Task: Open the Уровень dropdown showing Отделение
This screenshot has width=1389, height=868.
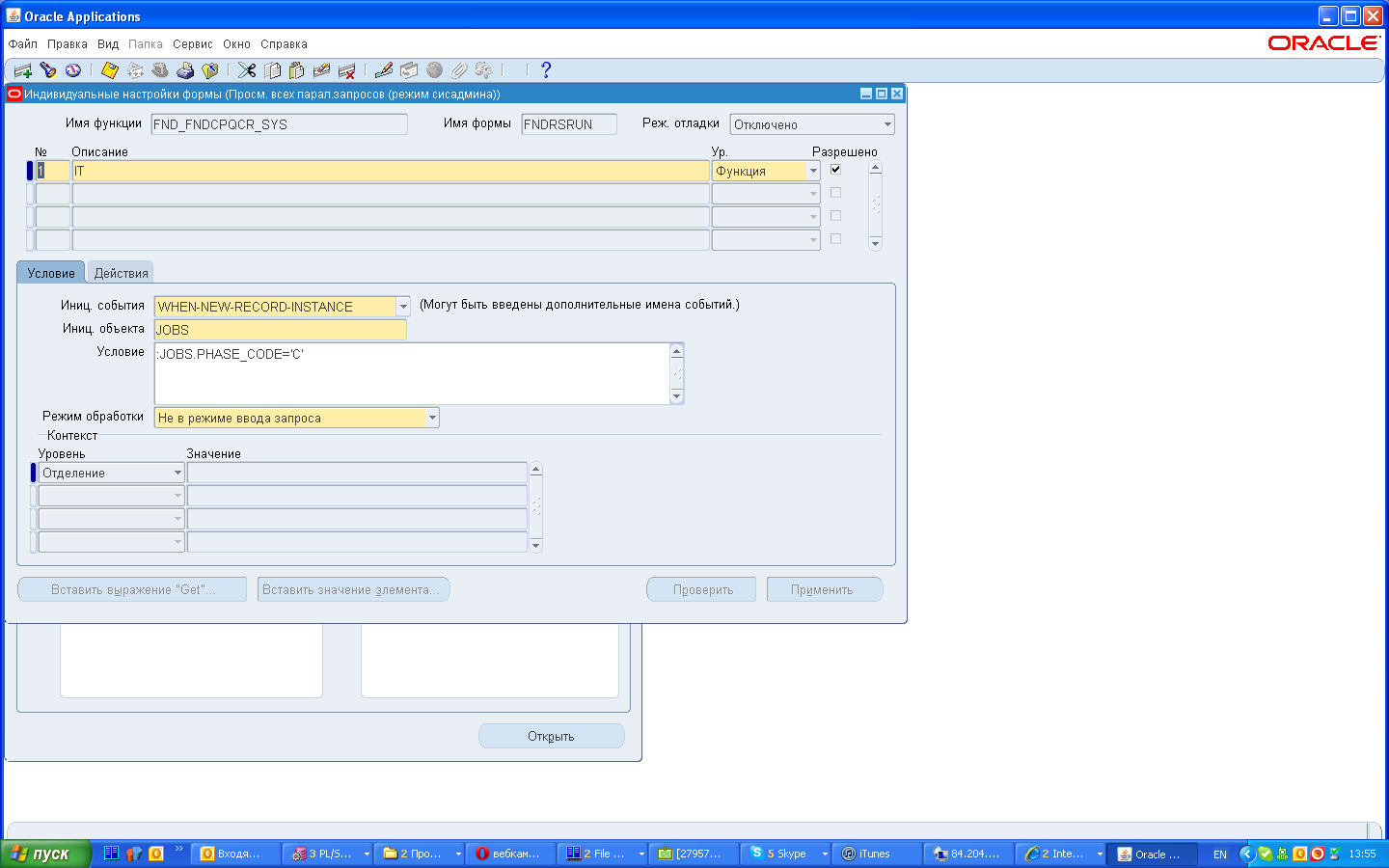Action: [177, 473]
